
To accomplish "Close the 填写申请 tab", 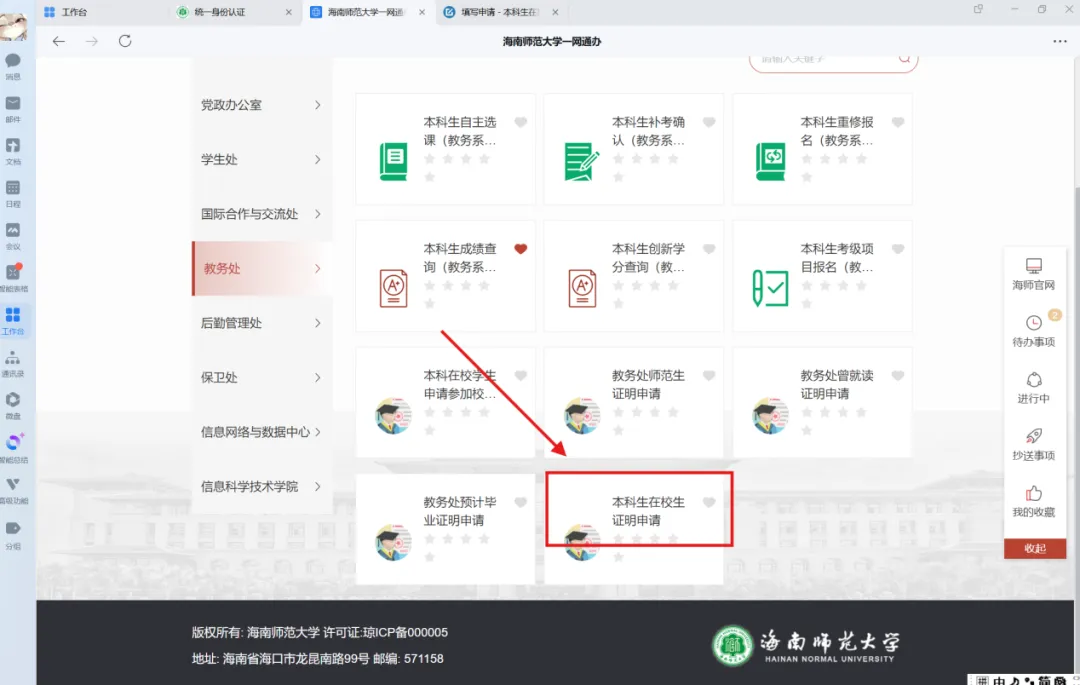I will tap(555, 12).
